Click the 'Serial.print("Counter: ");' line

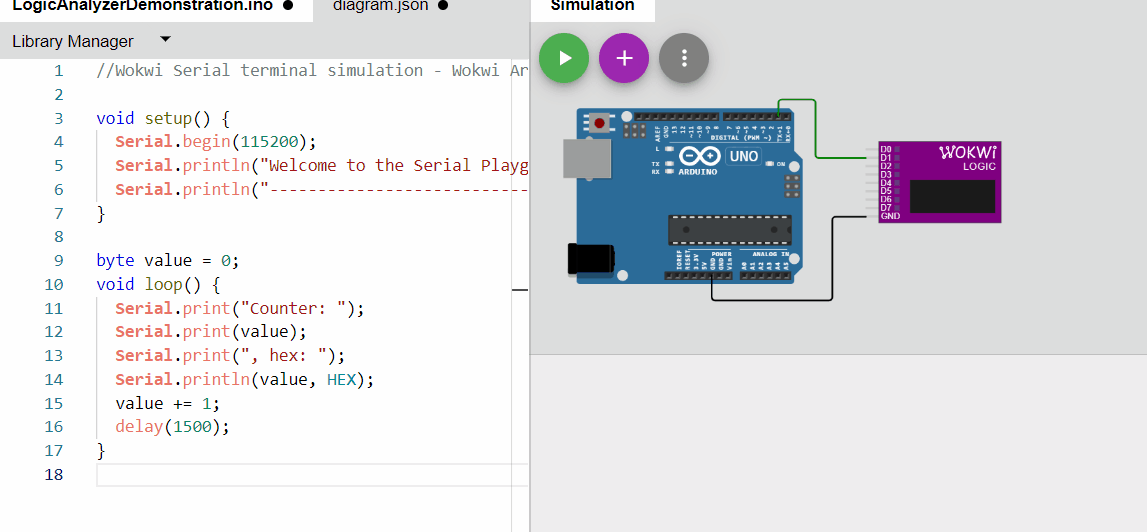click(239, 308)
